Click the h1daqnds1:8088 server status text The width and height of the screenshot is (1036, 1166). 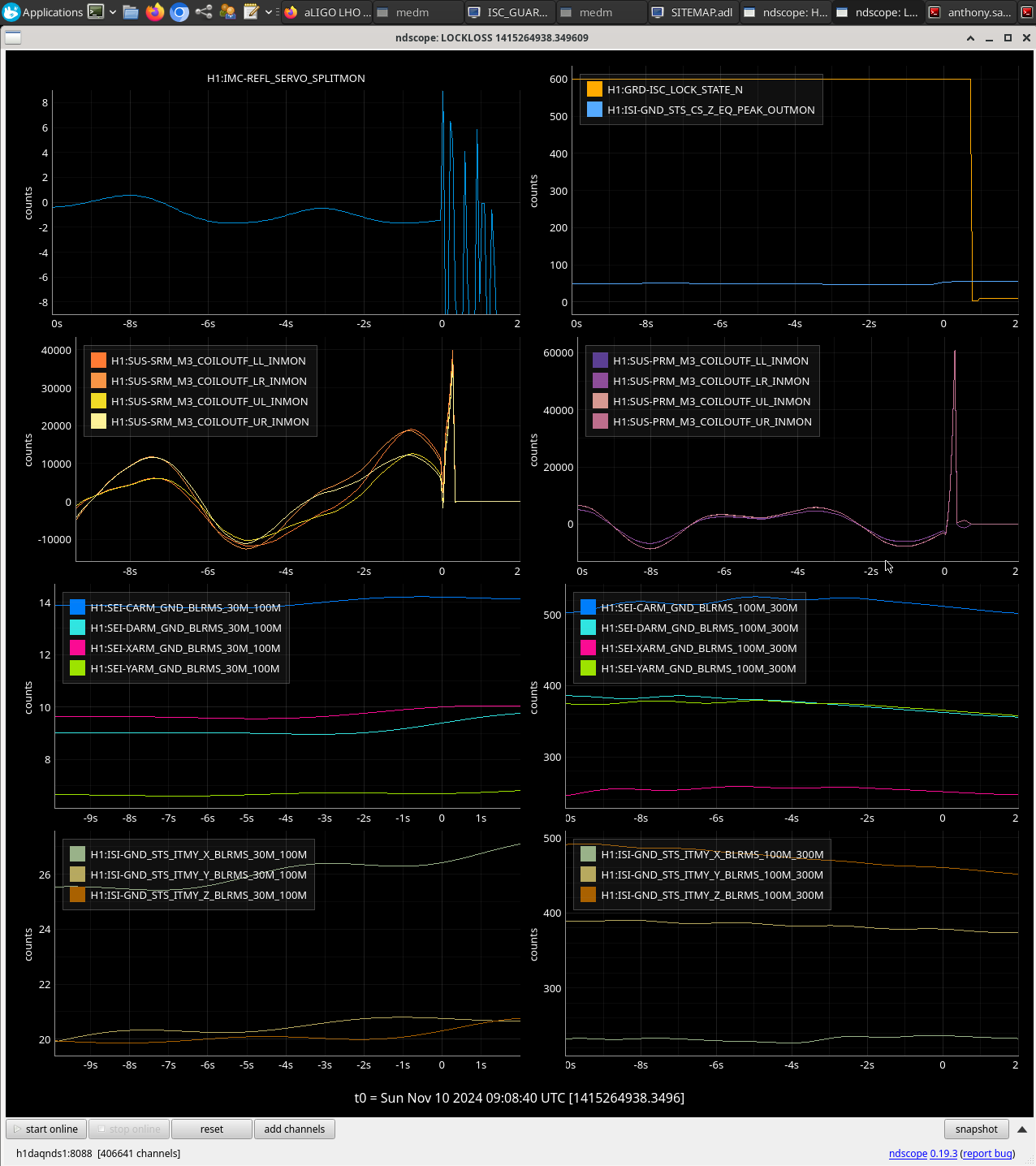[98, 1153]
